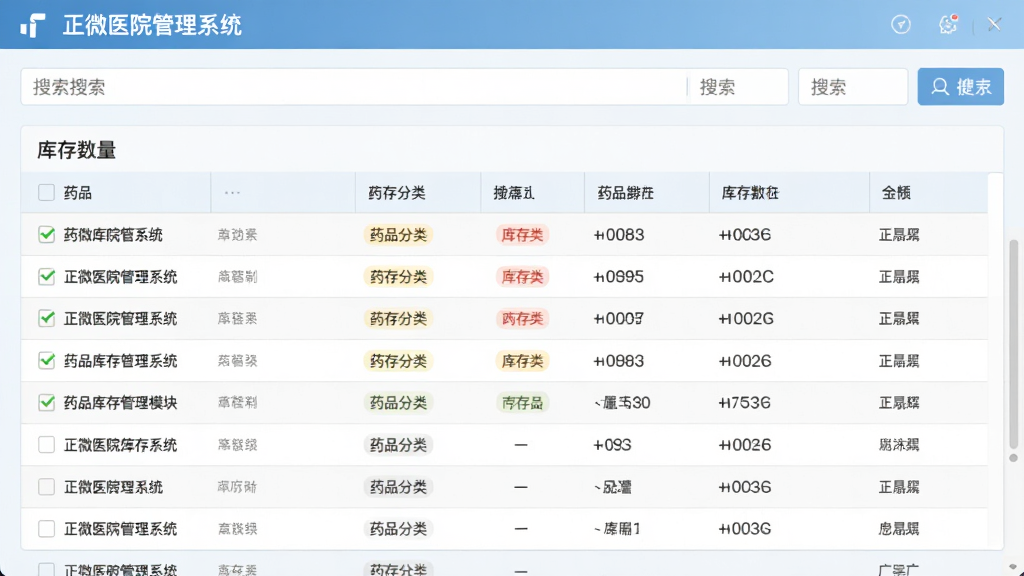Click the H7536 stock value cell
The image size is (1024, 576).
coord(744,402)
